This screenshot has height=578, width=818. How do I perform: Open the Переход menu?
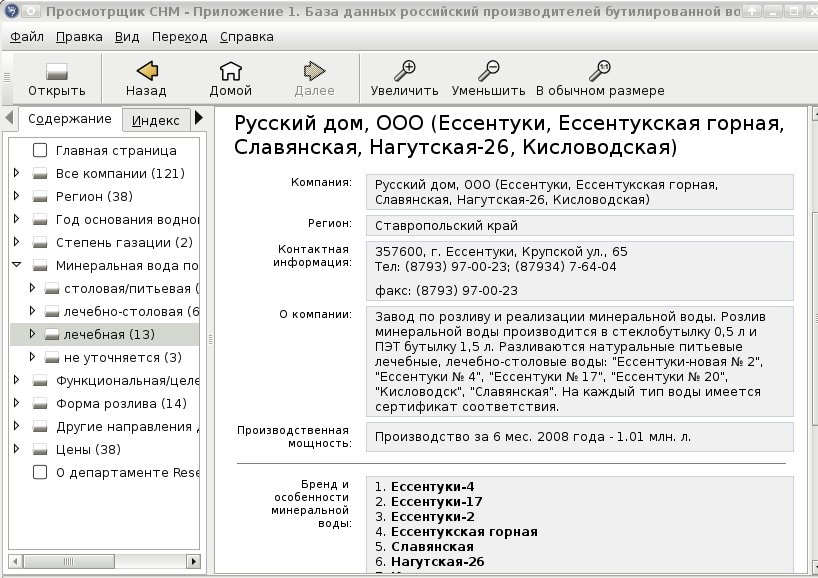tap(179, 37)
